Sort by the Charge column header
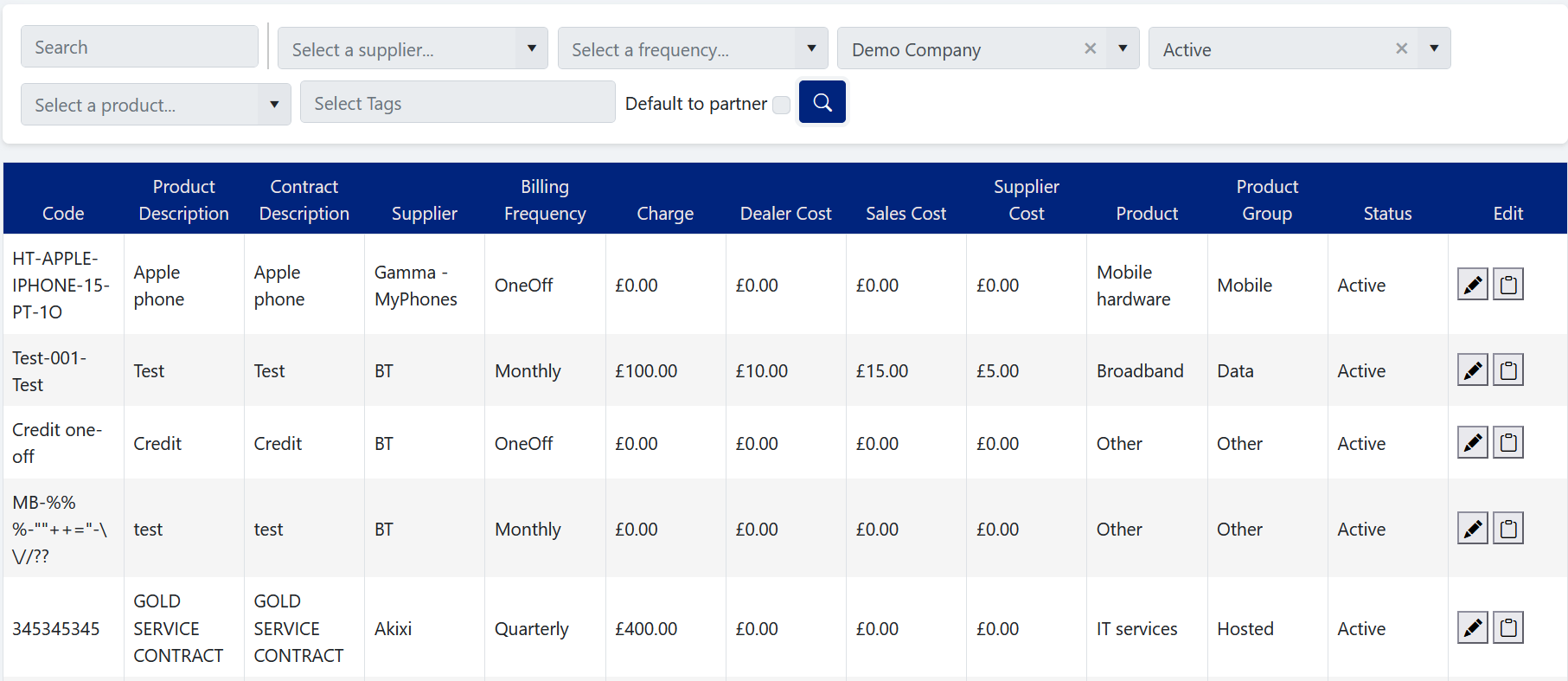This screenshot has width=1568, height=681. coord(665,214)
